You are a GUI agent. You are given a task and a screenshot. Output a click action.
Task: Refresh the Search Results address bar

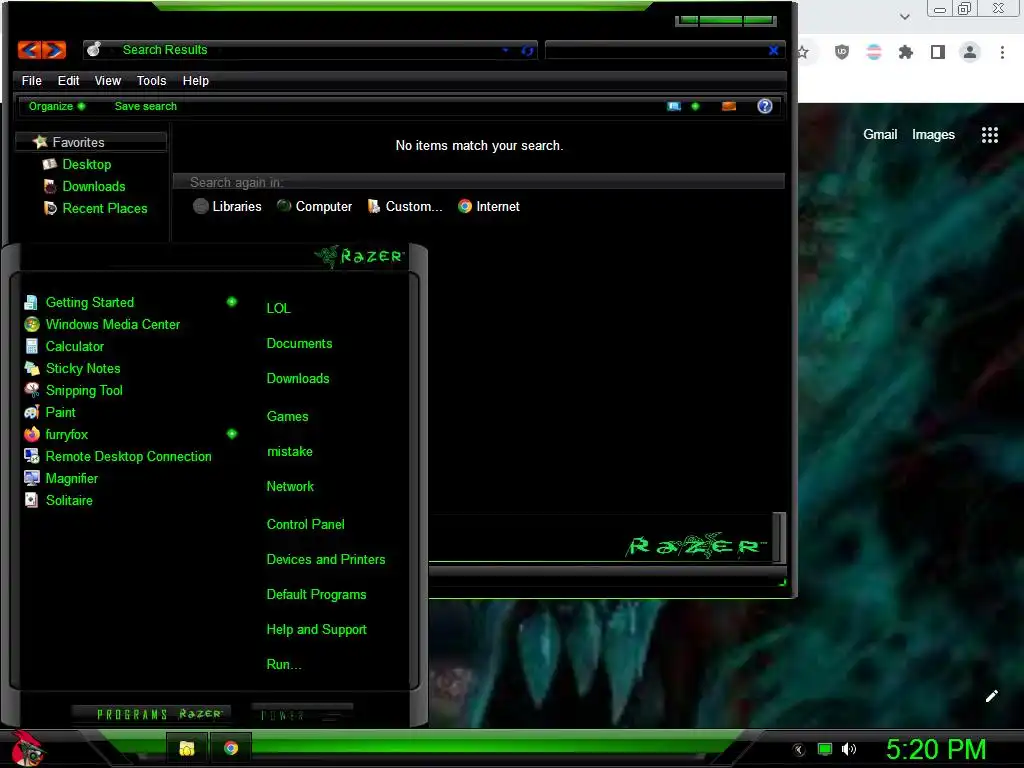click(x=527, y=50)
